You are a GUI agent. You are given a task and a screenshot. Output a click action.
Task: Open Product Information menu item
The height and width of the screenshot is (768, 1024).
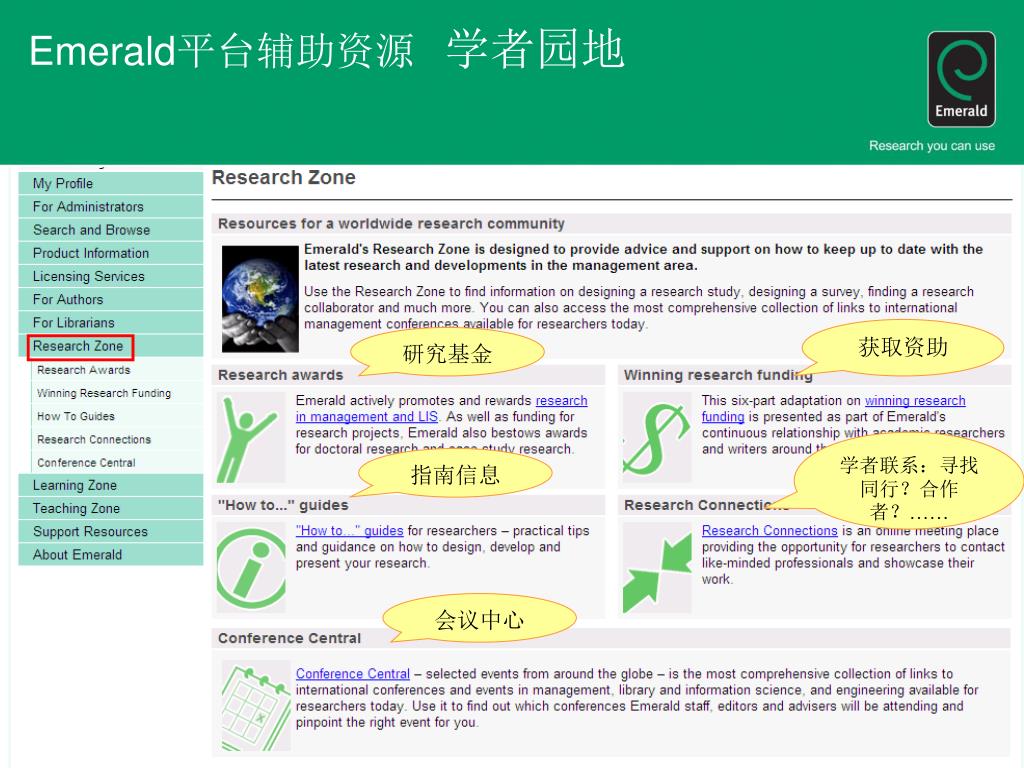pos(111,253)
